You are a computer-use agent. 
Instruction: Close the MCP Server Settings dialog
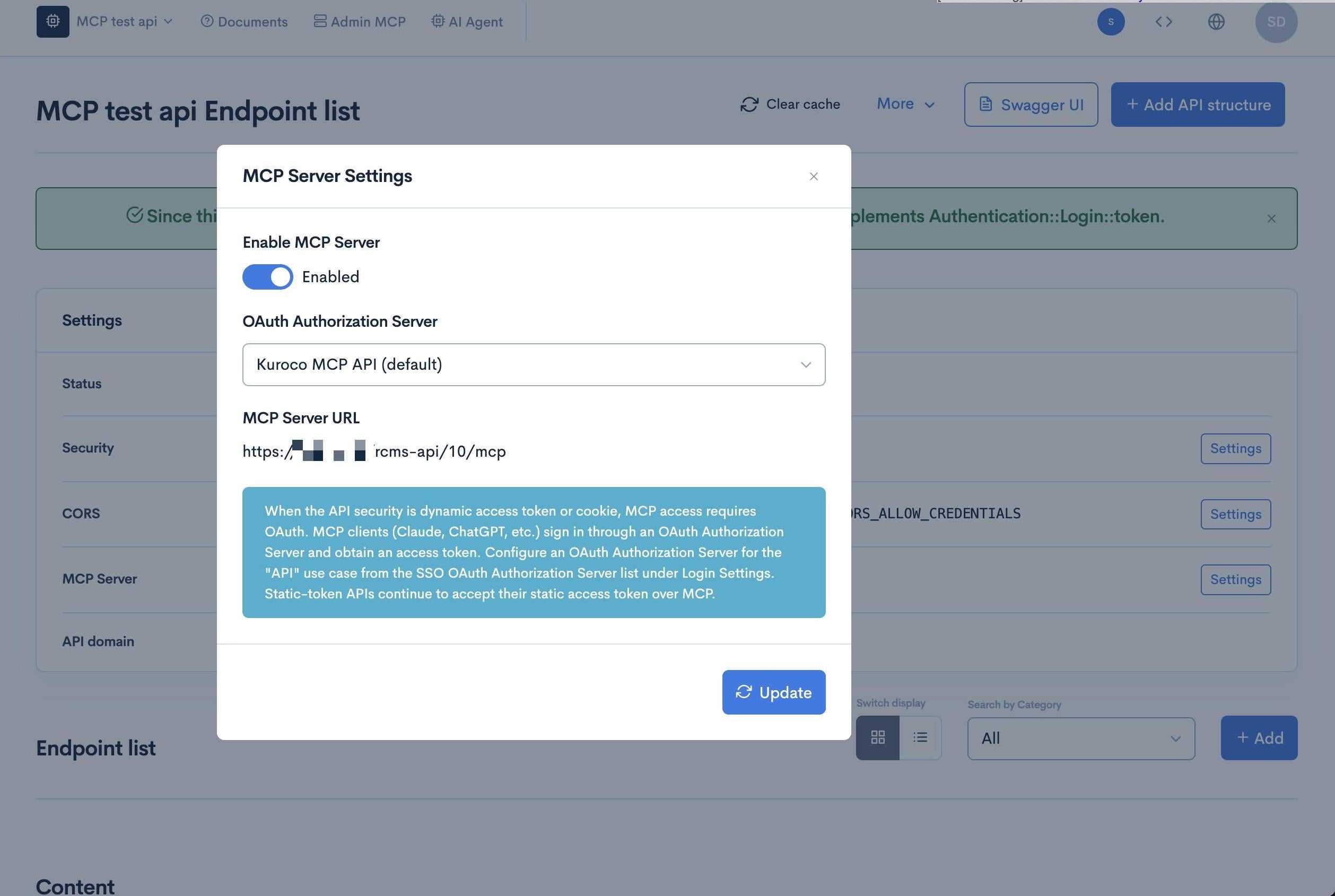pos(814,176)
